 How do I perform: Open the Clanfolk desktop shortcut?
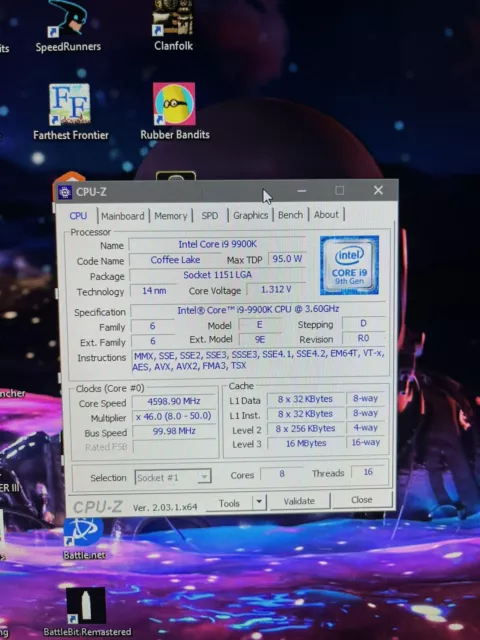click(x=173, y=26)
